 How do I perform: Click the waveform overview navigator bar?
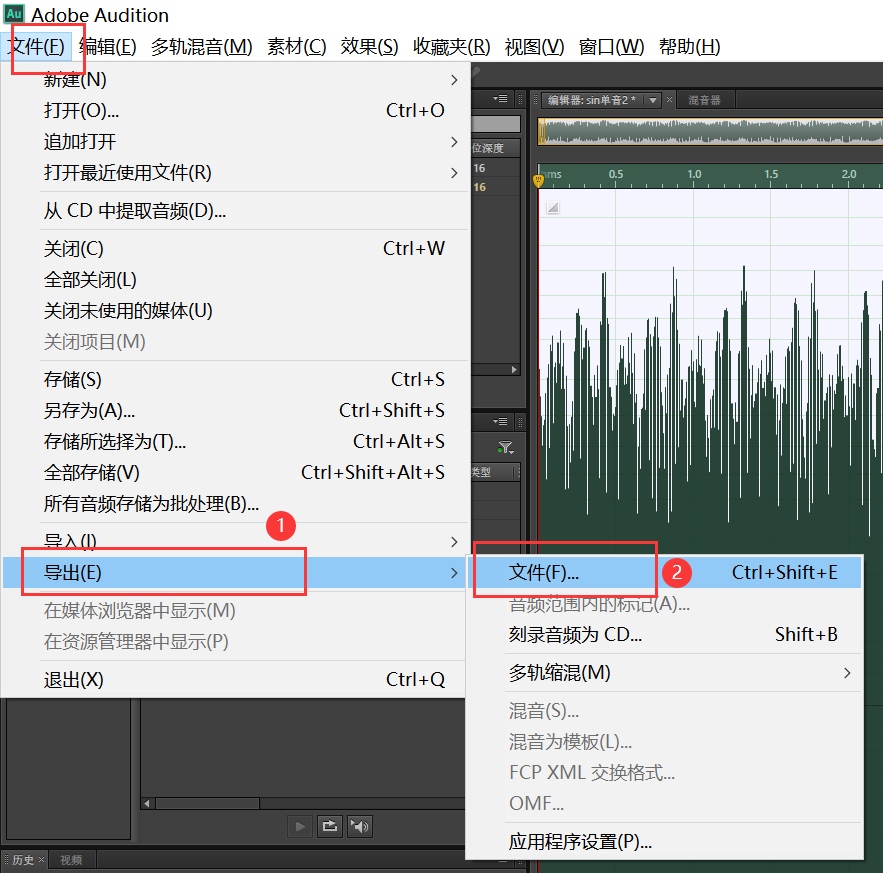pos(710,132)
